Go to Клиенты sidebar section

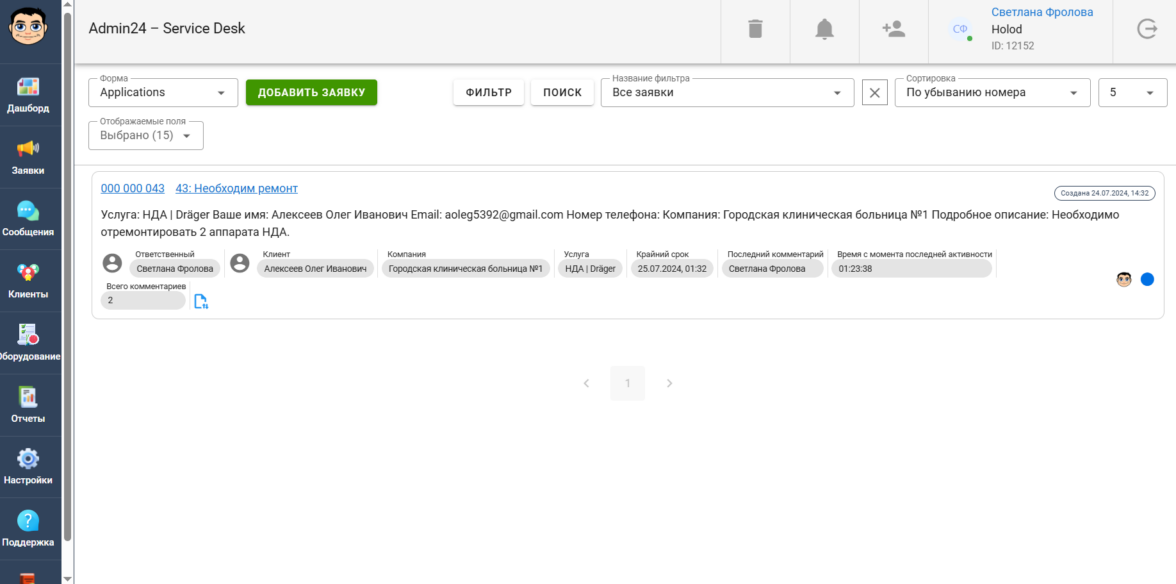28,281
